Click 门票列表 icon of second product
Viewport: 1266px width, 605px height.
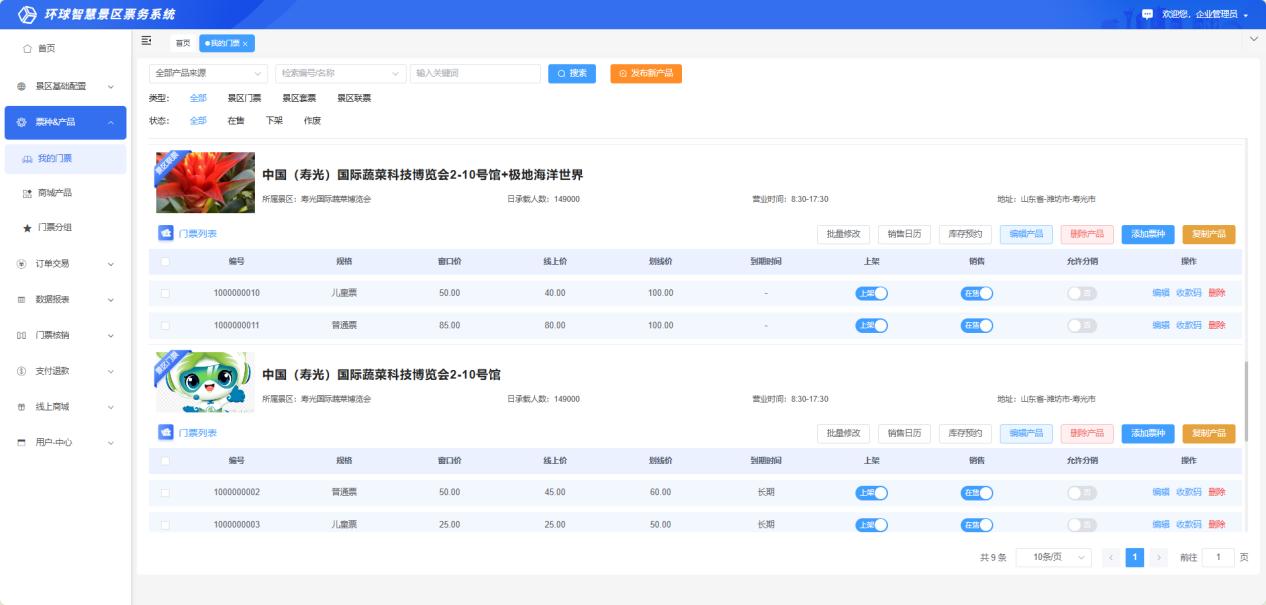tap(166, 433)
